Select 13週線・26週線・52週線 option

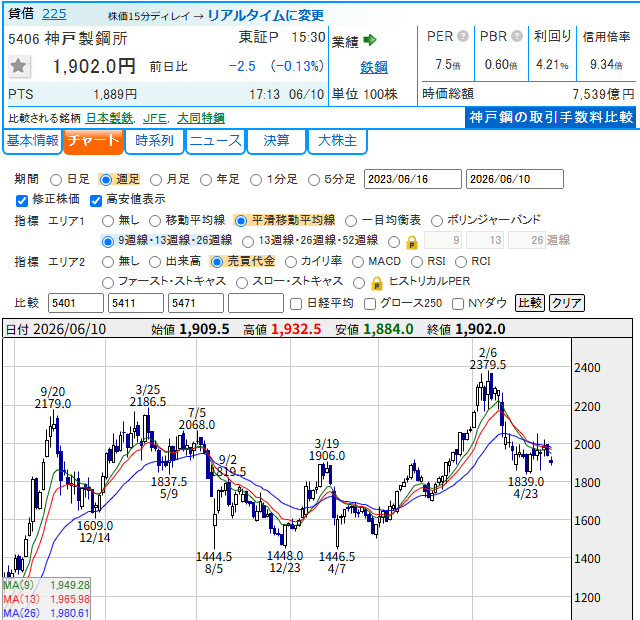click(248, 242)
